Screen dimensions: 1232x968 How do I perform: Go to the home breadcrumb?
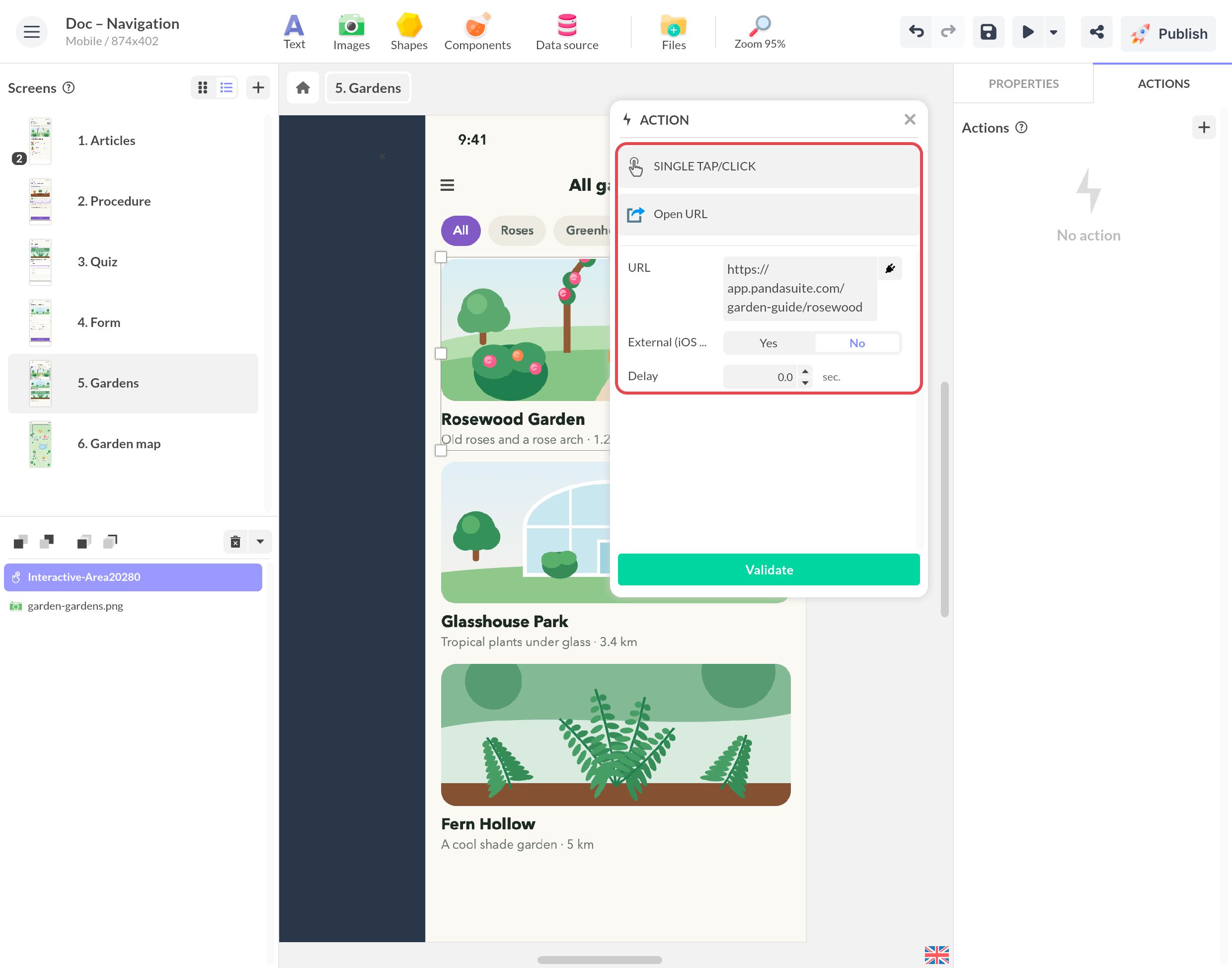tap(303, 88)
